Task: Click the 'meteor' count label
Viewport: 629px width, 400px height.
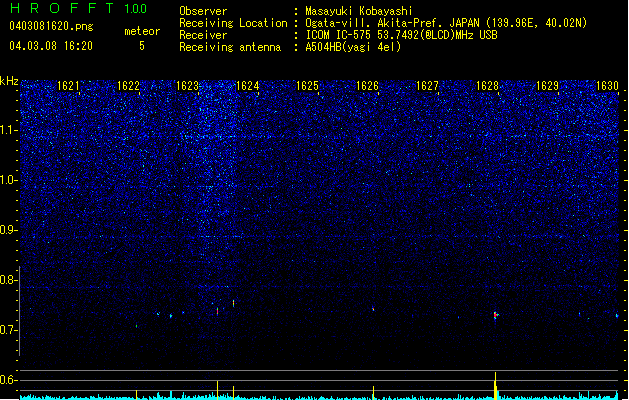Action: click(x=142, y=31)
